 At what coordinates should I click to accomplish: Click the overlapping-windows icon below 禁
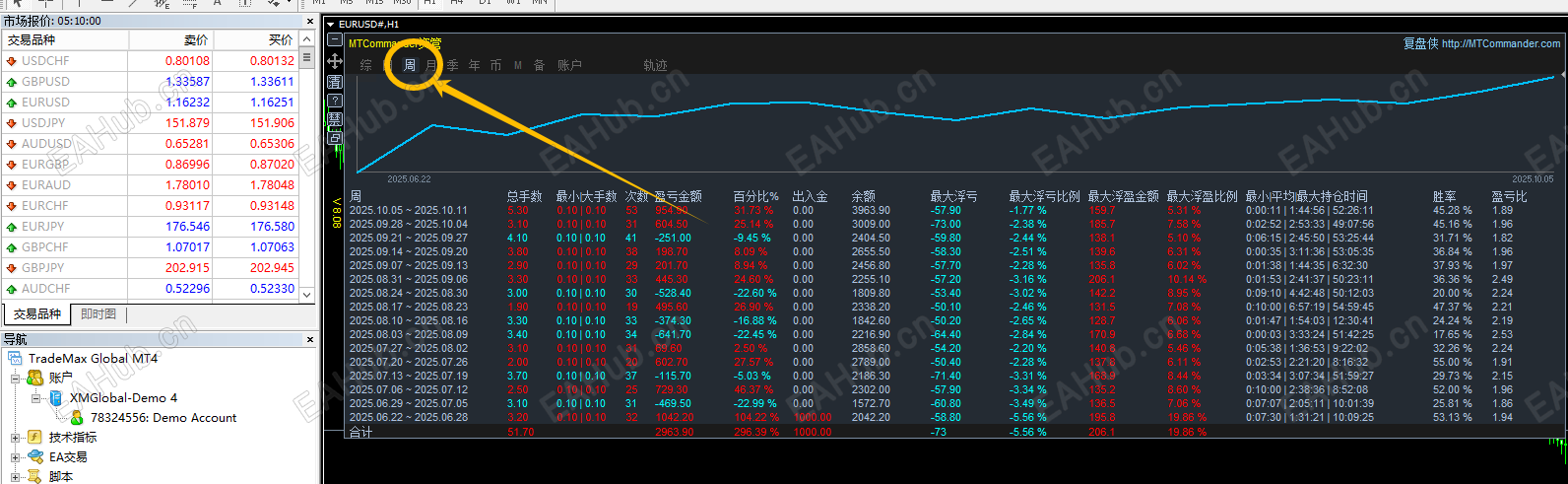coord(335,138)
